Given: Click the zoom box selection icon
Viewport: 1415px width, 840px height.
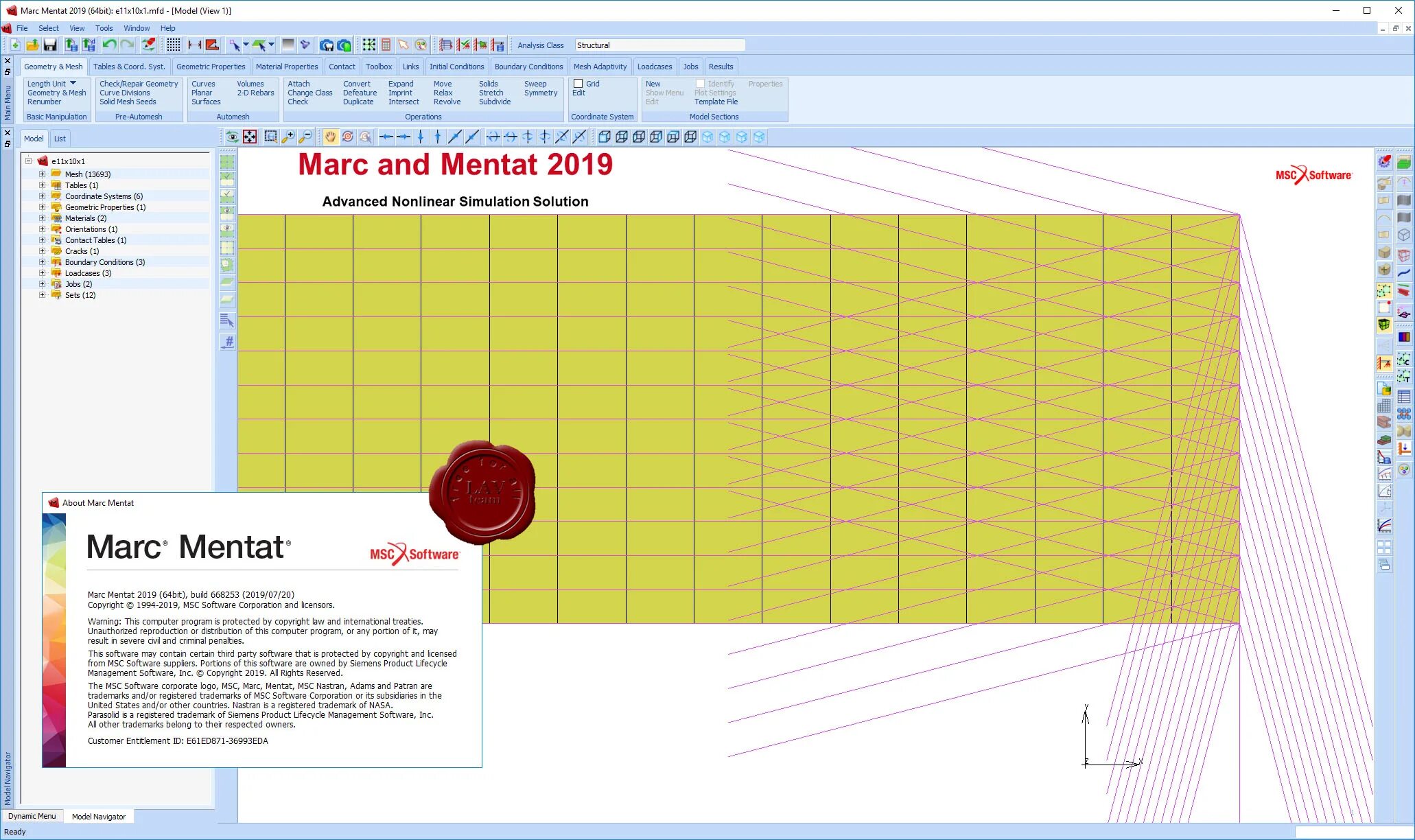Looking at the screenshot, I should point(270,137).
